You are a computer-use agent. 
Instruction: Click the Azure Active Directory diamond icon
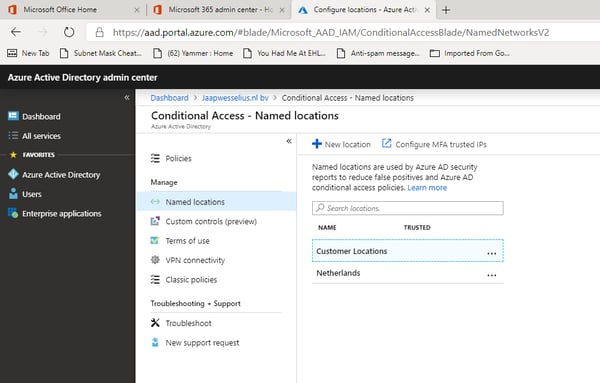pos(13,174)
